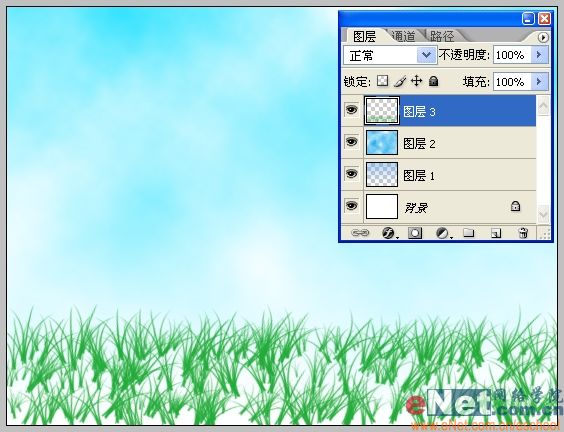
Task: Select 背景 layer name
Action: (416, 208)
